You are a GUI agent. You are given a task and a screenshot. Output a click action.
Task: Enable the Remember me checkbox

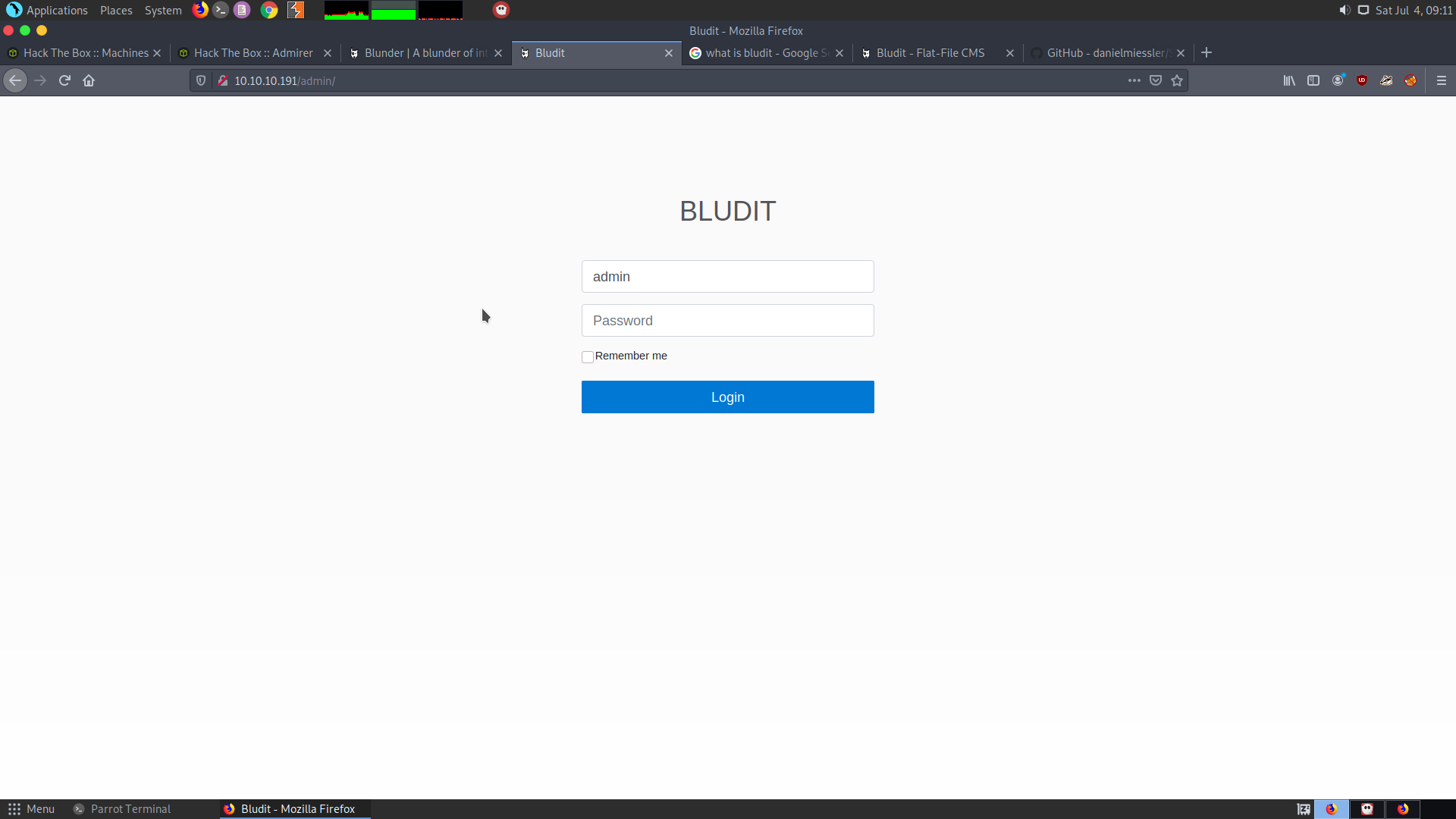tap(588, 357)
